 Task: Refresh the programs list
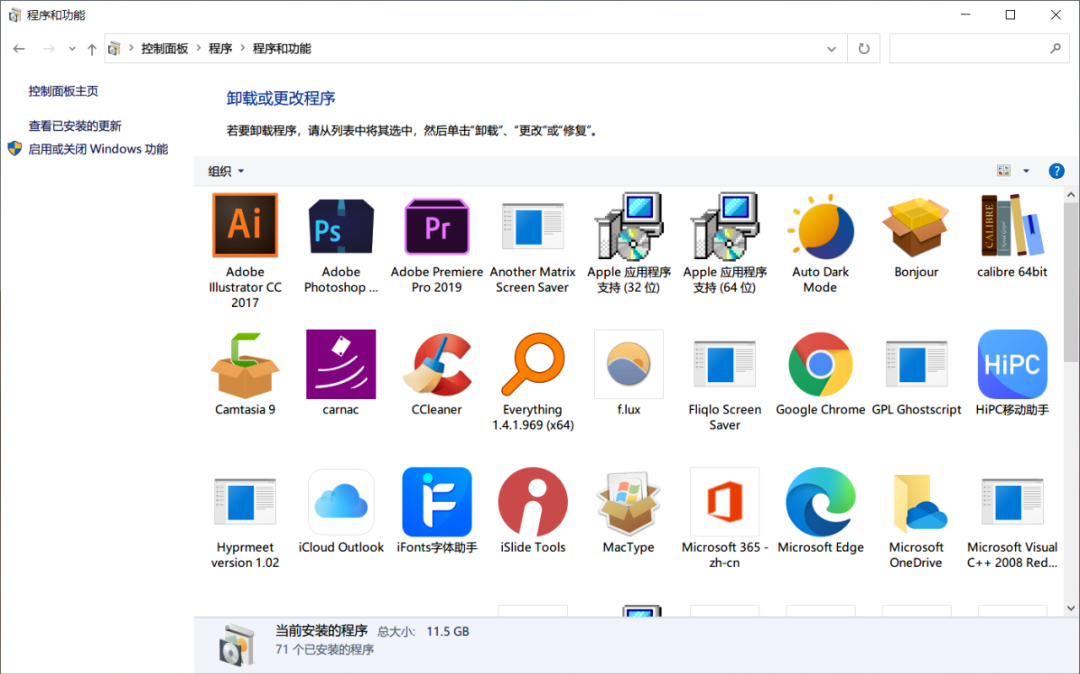pos(864,49)
